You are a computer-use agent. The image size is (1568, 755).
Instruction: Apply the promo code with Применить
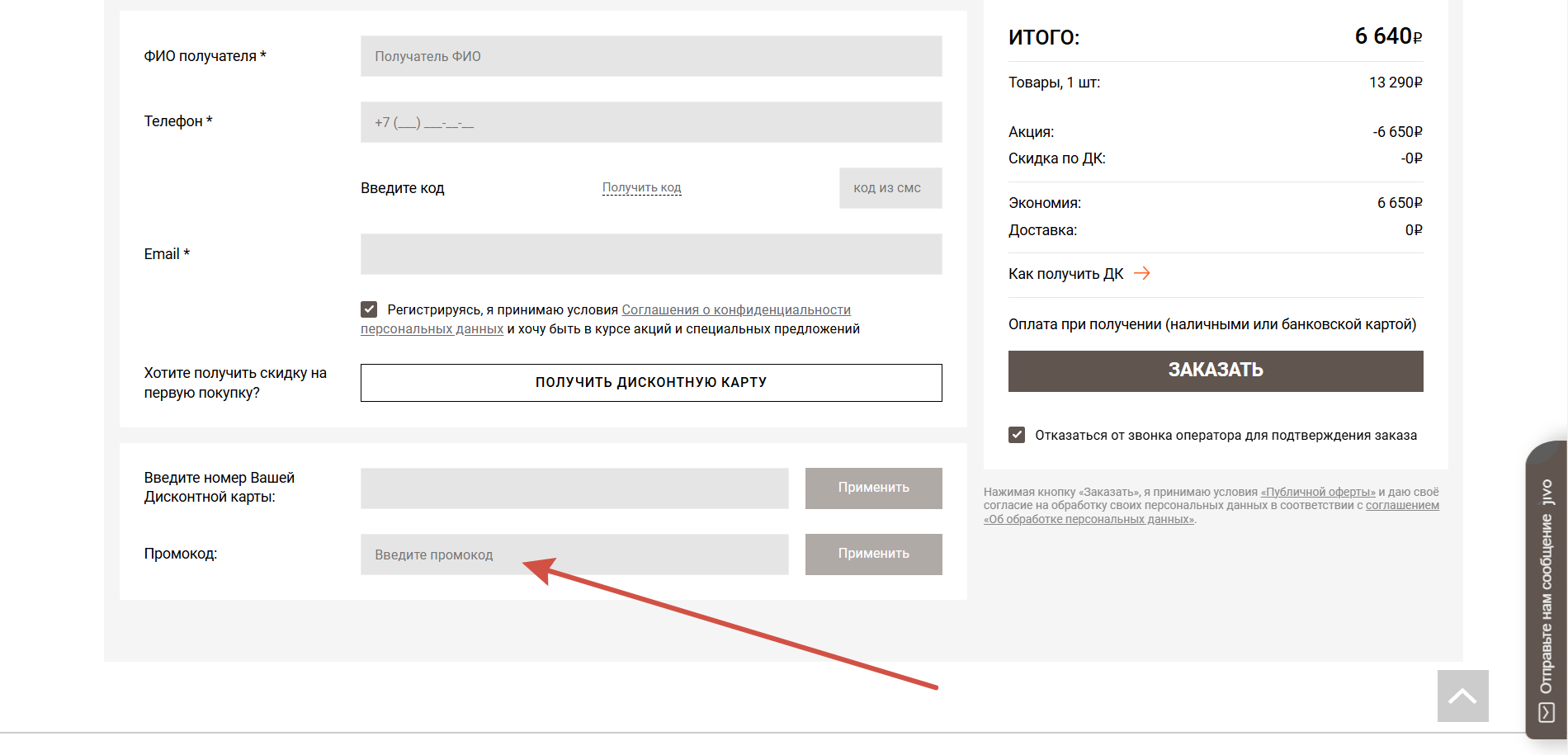[x=874, y=554]
